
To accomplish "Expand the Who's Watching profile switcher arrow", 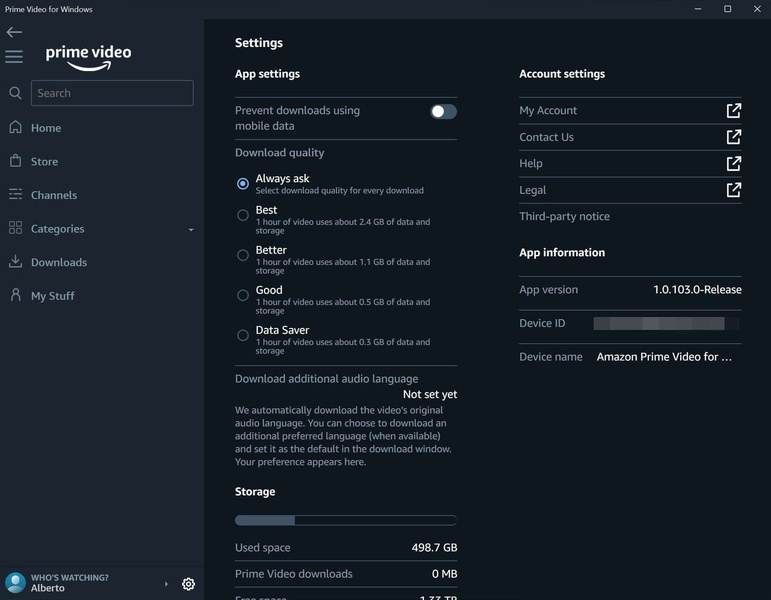I will 166,584.
